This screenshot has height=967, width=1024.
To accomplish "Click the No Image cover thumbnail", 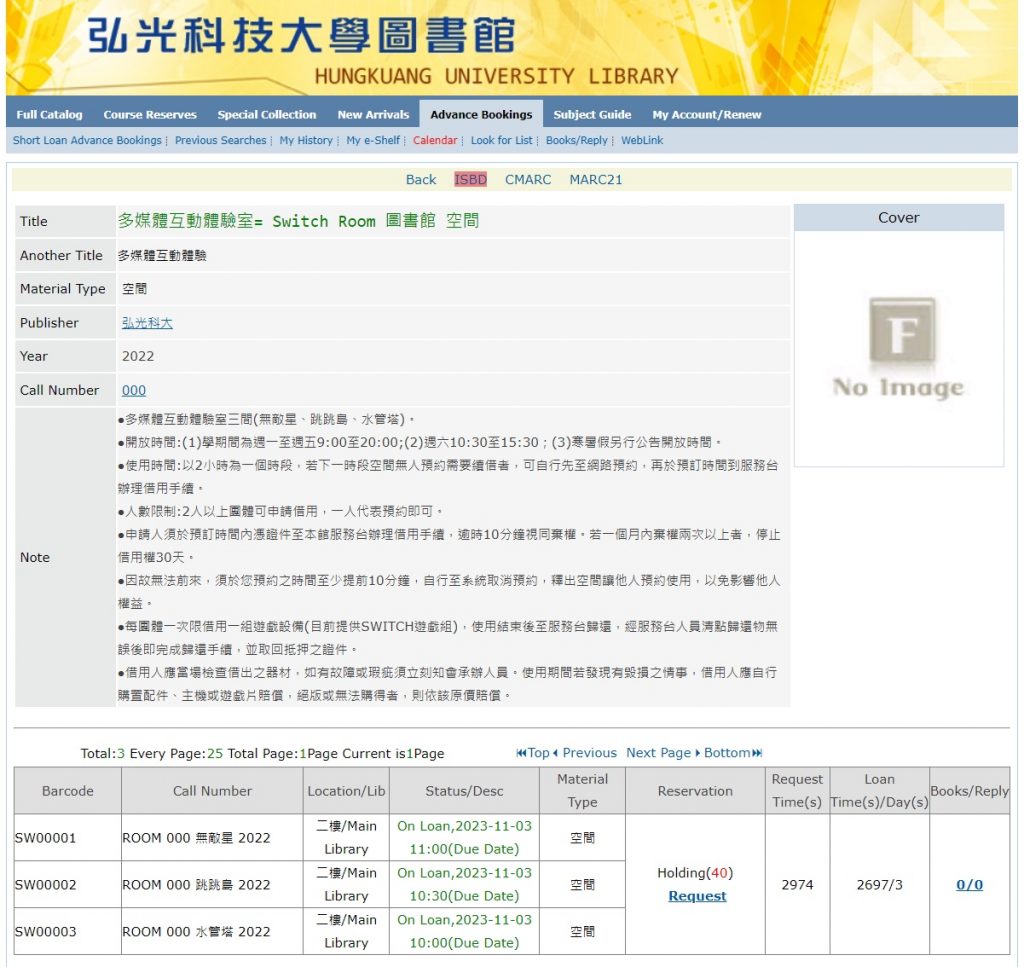I will click(x=898, y=348).
